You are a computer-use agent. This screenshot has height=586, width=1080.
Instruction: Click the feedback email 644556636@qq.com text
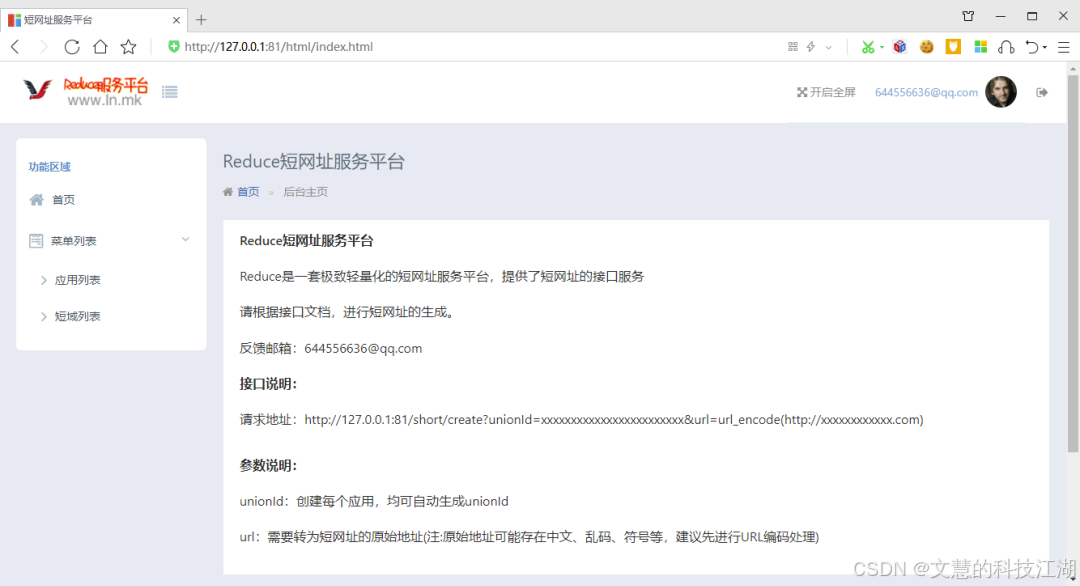363,348
